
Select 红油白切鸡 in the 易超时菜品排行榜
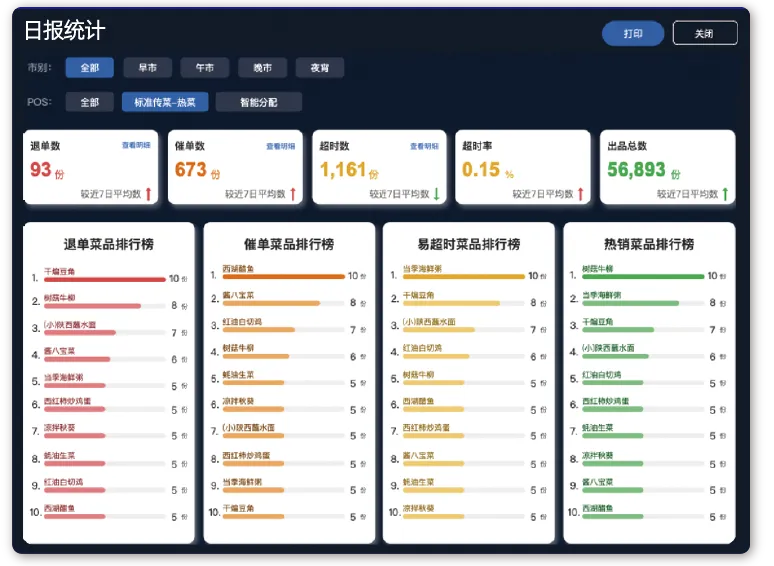[x=423, y=348]
